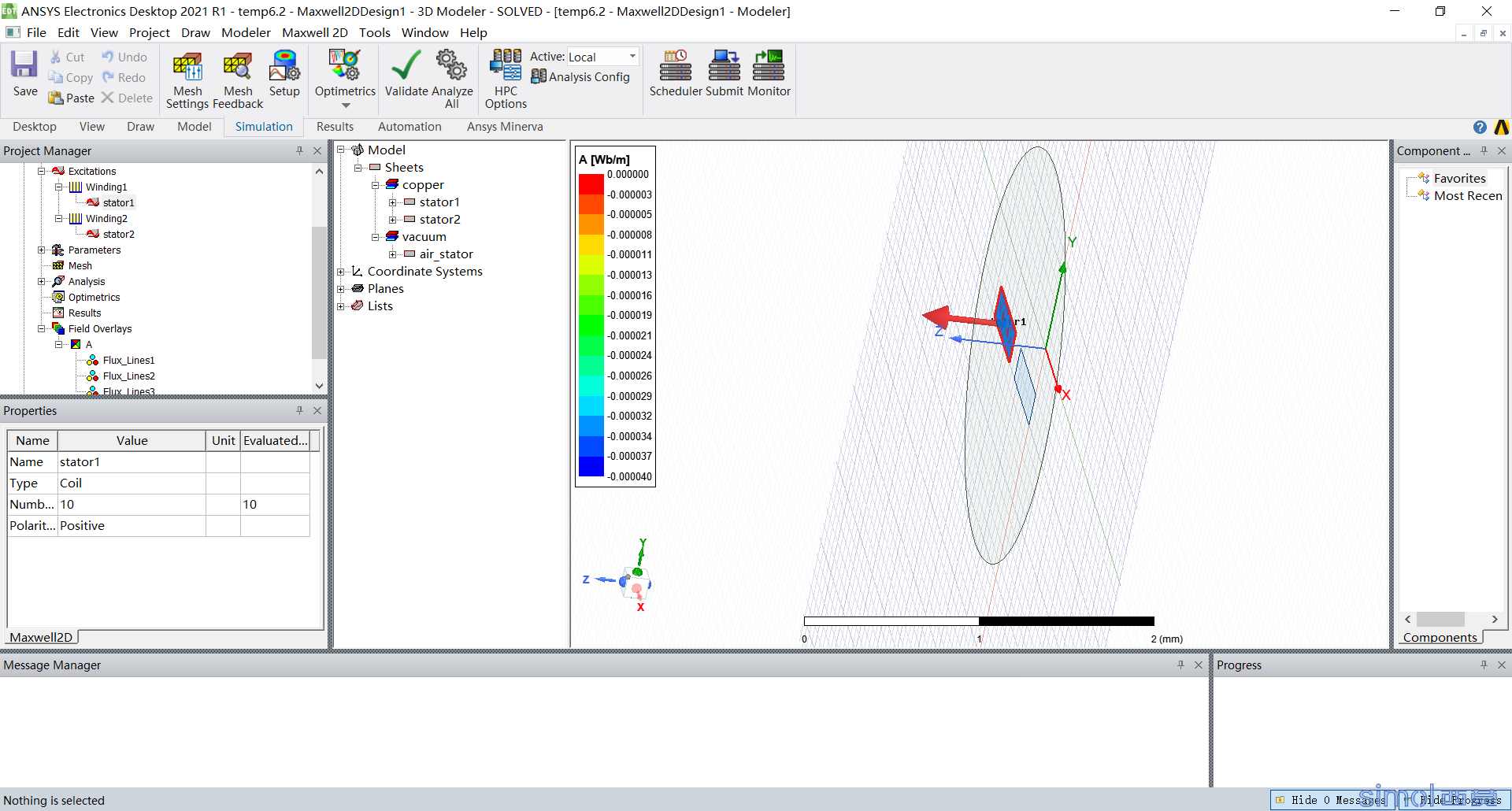Open the Scheduler tool

click(676, 73)
